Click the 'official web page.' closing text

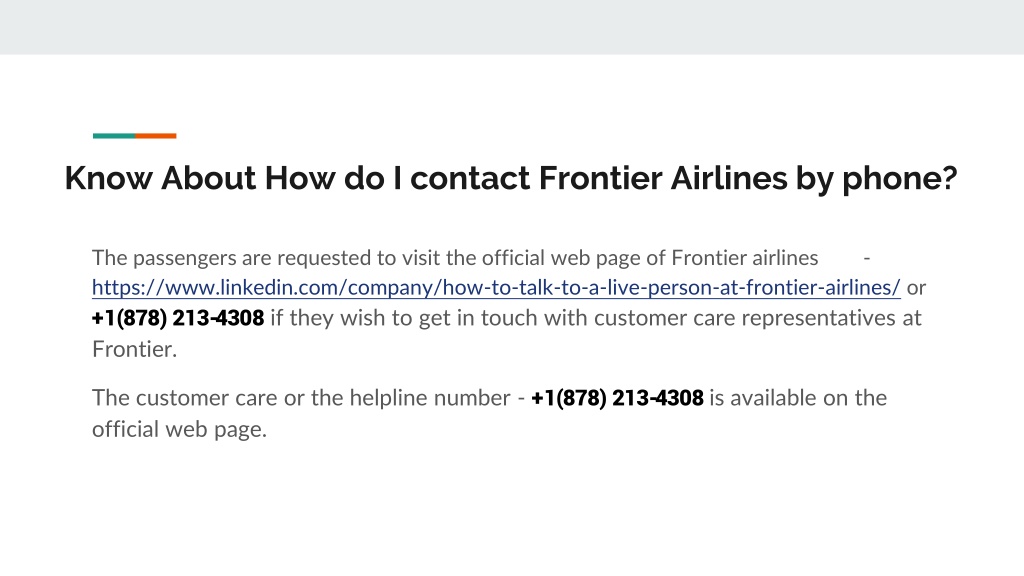coord(180,430)
